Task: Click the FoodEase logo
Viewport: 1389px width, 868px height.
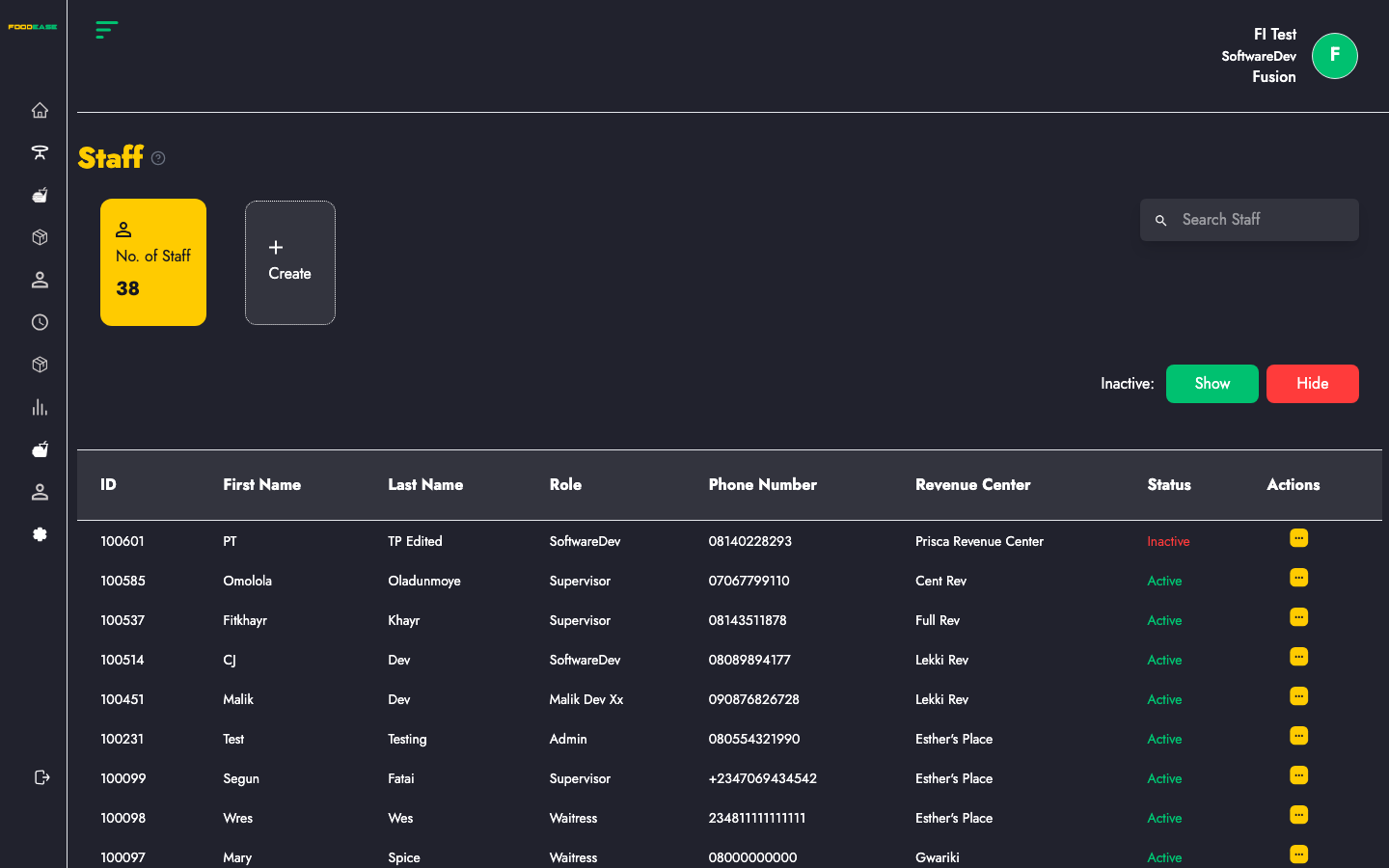Action: point(33,27)
